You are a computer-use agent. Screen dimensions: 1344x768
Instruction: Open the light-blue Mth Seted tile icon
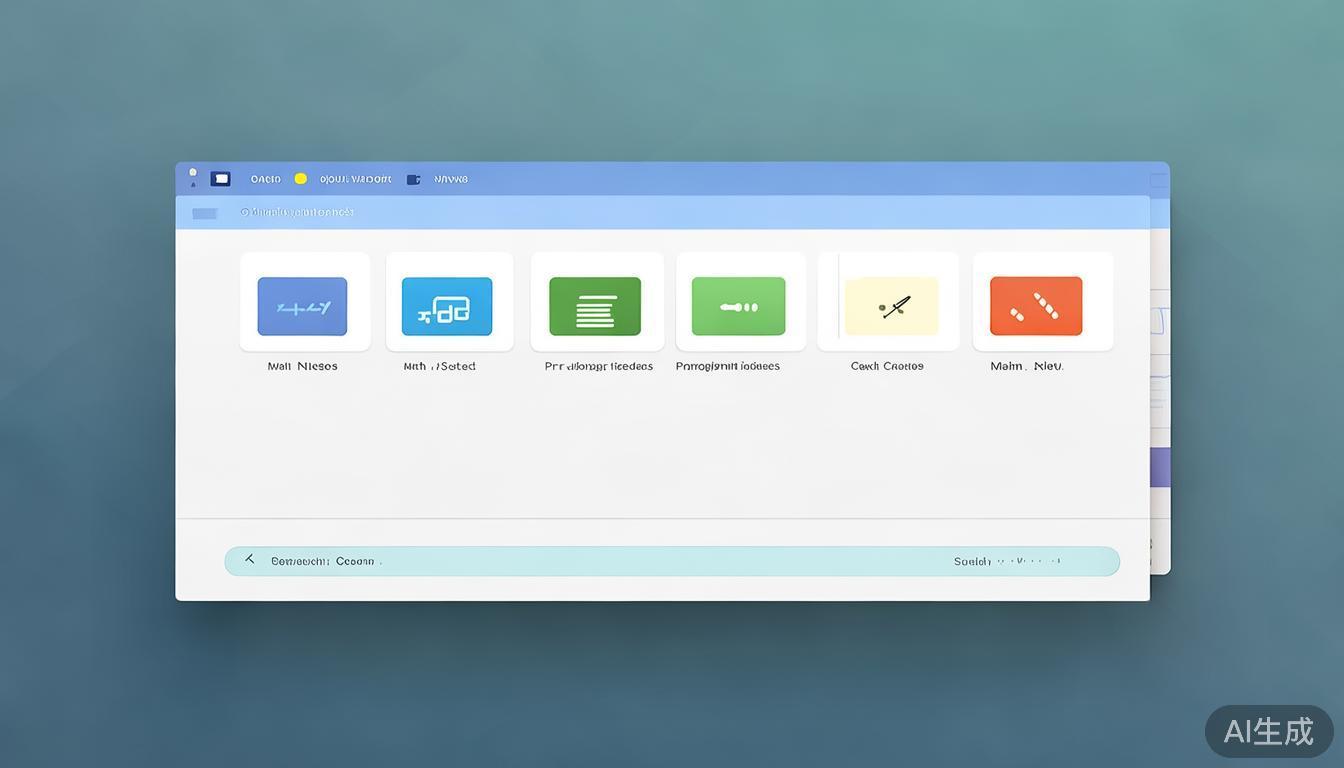(x=447, y=306)
